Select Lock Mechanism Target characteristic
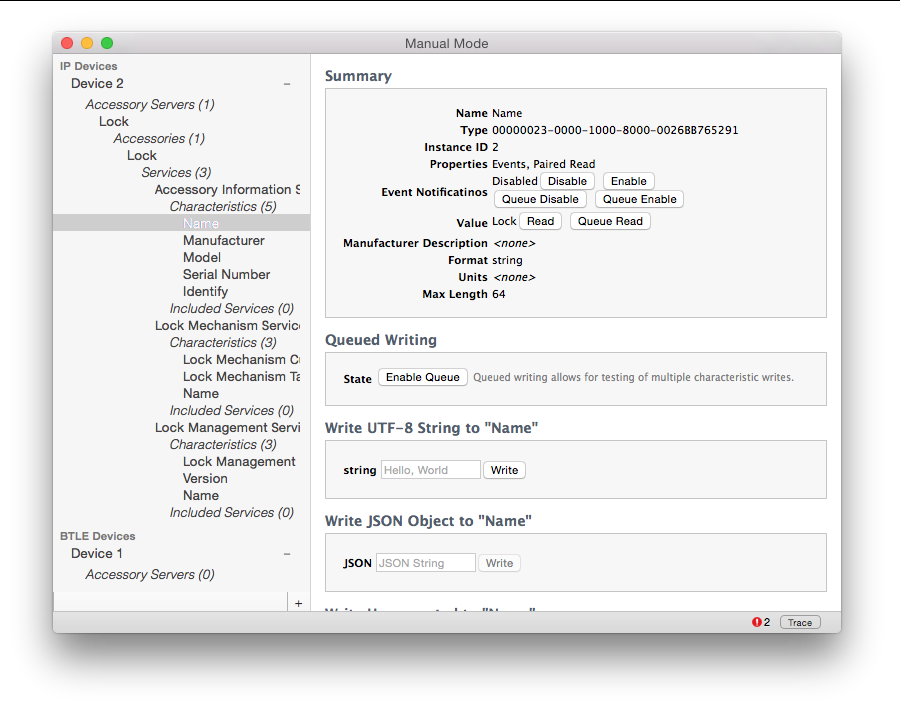900x713 pixels. (241, 377)
